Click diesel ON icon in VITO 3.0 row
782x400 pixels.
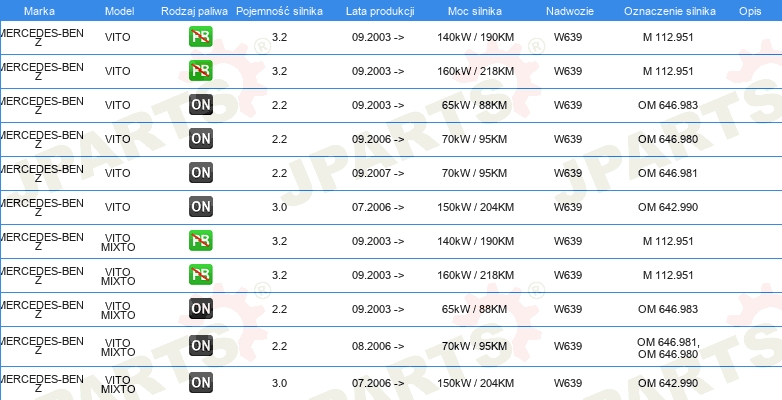coord(200,206)
